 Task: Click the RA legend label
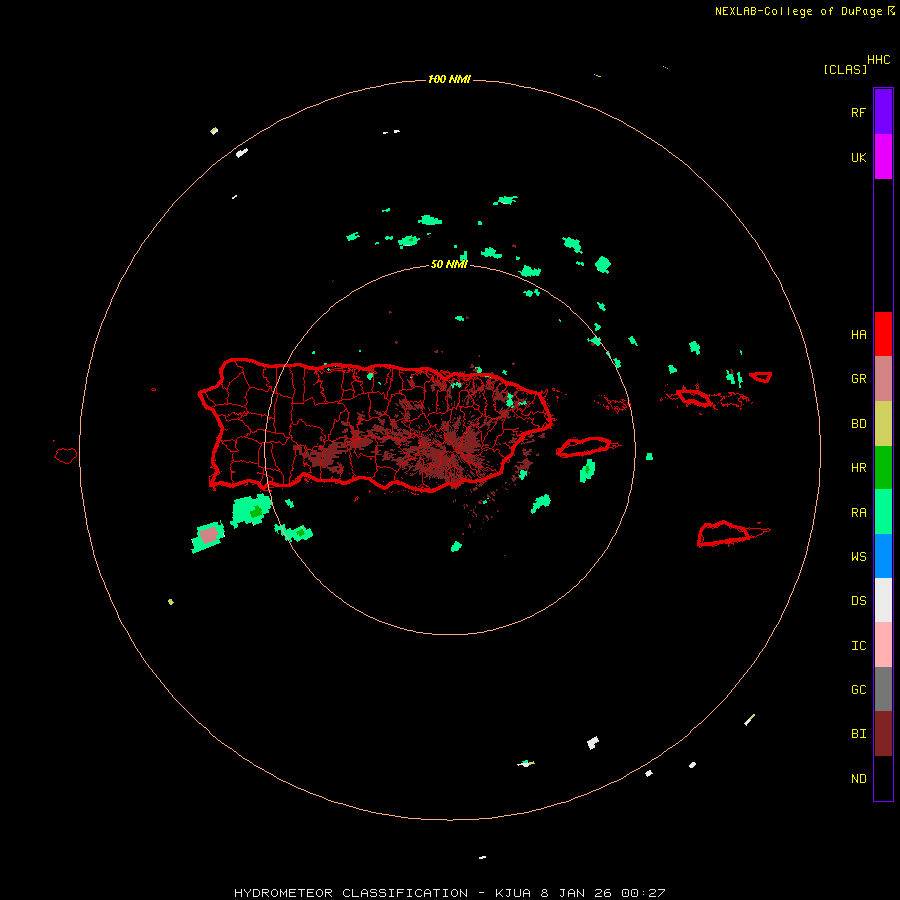(858, 513)
